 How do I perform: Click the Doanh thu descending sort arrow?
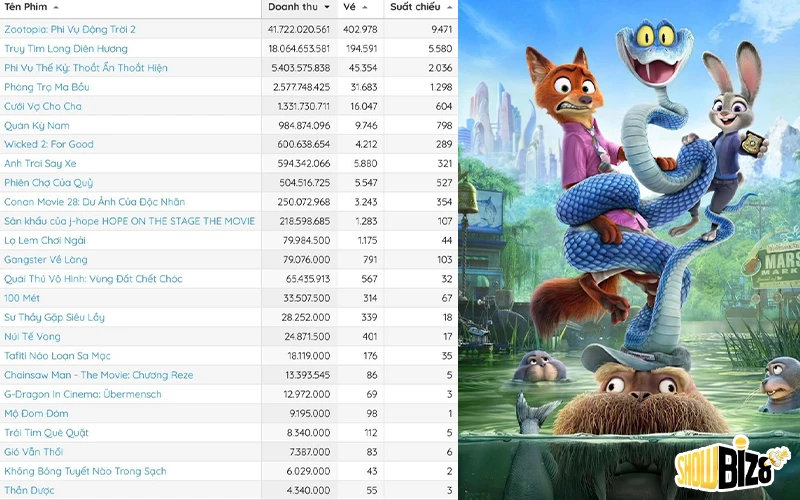326,8
